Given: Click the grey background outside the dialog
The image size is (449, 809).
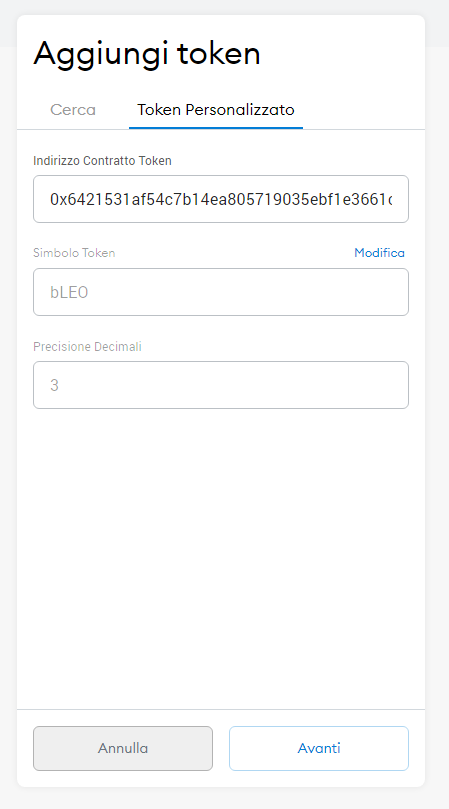Looking at the screenshot, I should click(437, 413).
